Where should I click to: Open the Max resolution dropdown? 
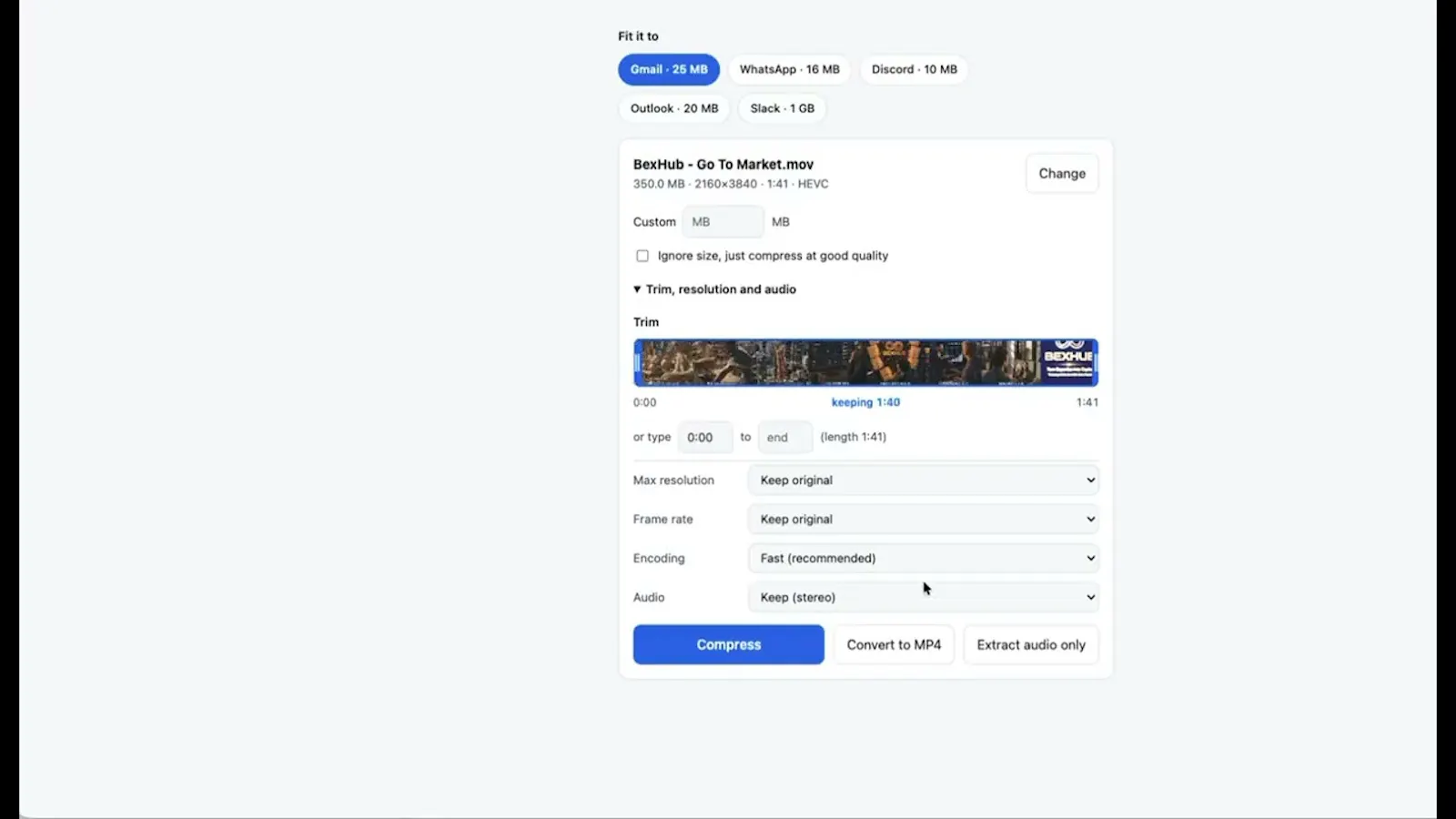tap(923, 480)
